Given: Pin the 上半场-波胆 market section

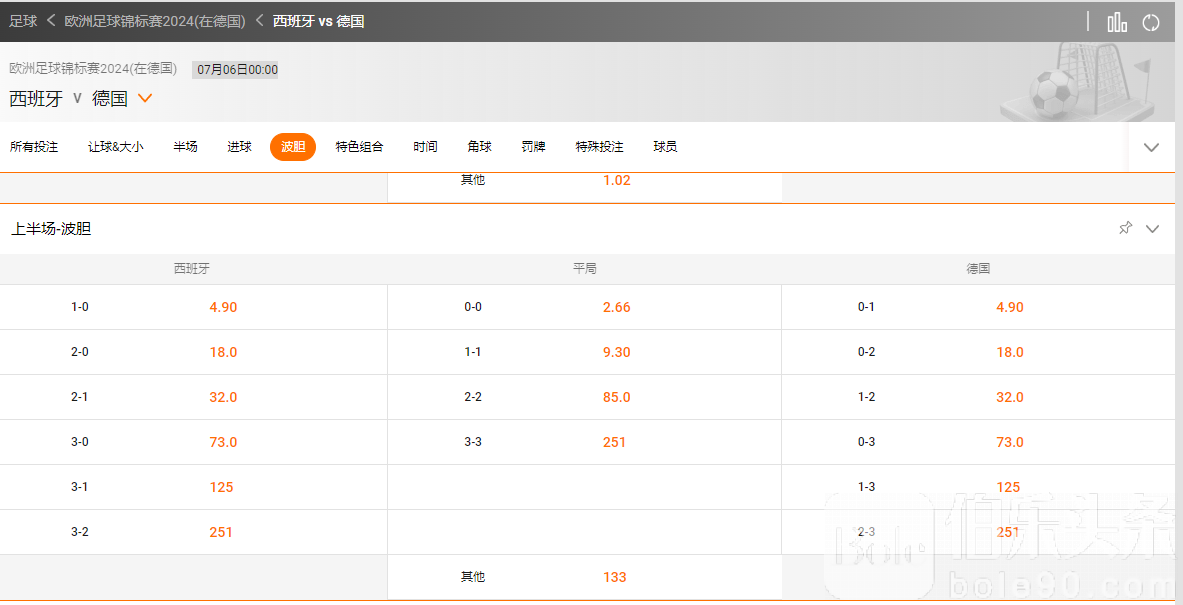Looking at the screenshot, I should pos(1125,228).
